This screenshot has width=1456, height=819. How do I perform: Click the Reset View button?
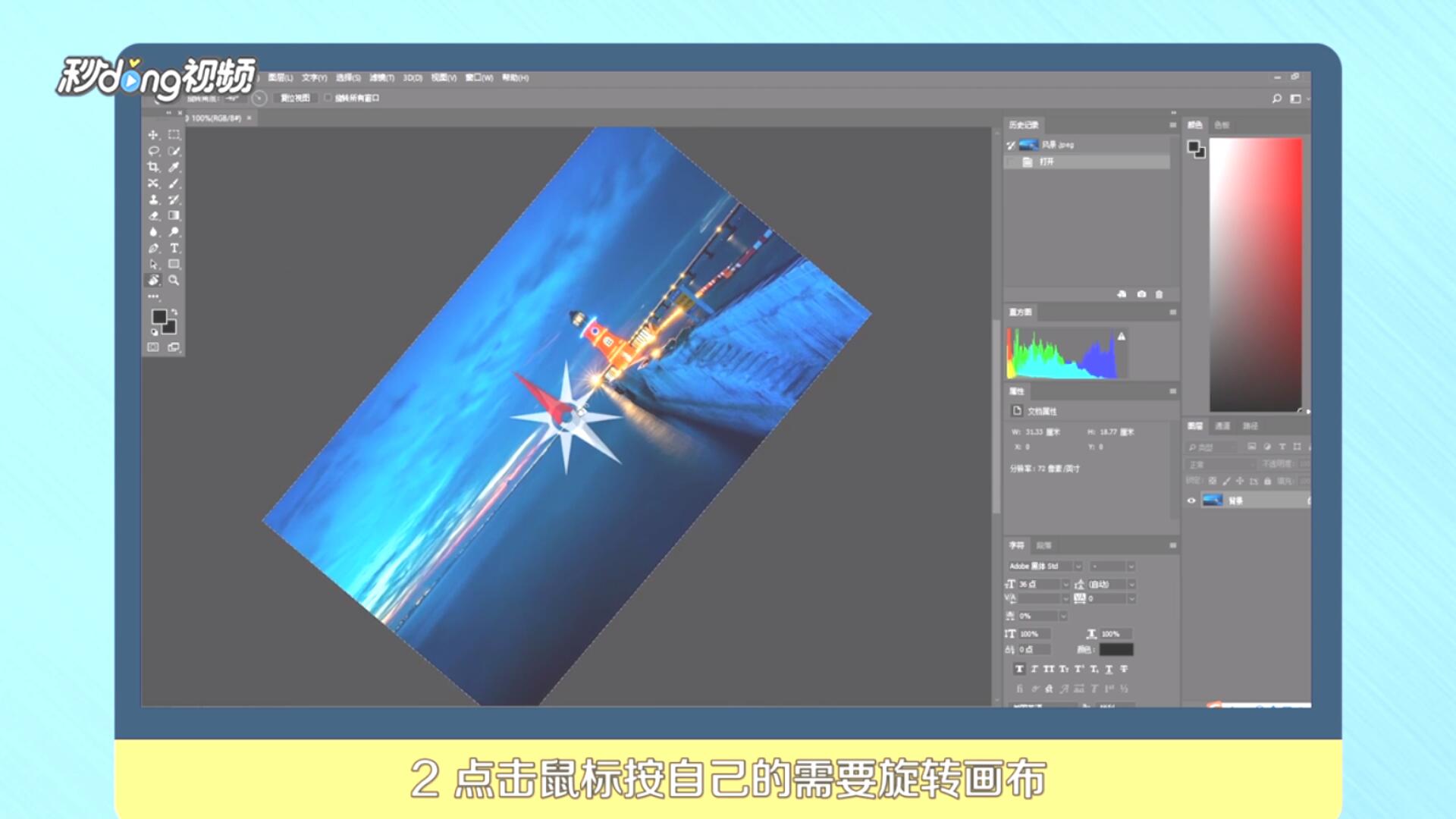pyautogui.click(x=295, y=98)
